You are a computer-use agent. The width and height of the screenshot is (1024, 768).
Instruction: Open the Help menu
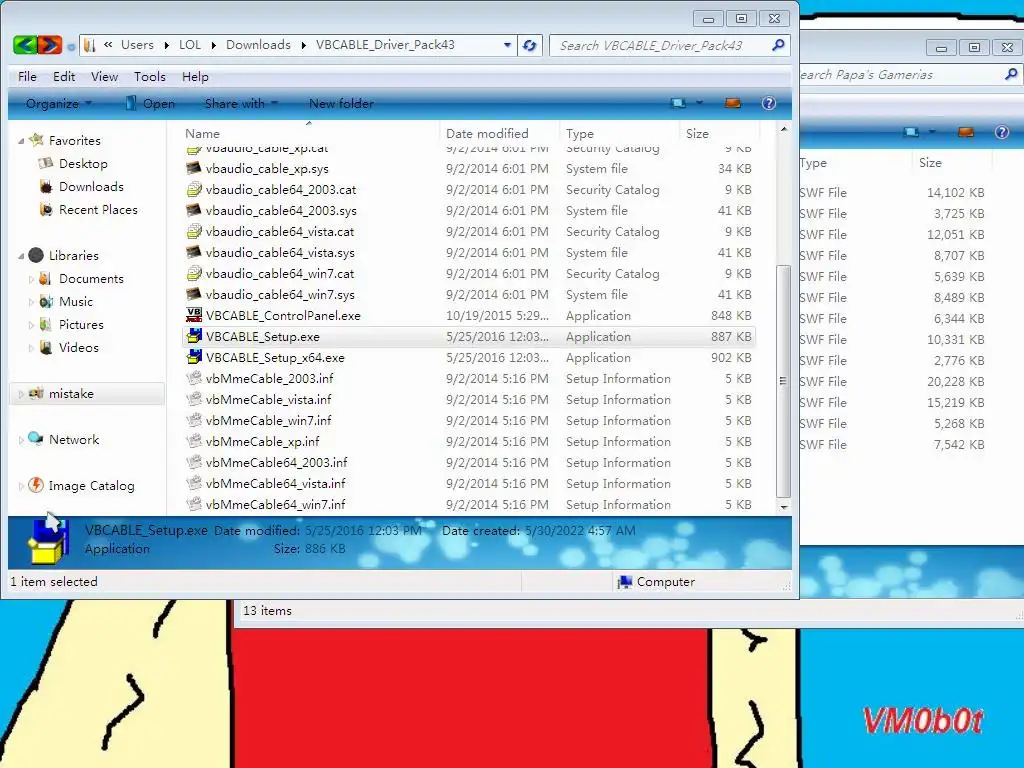coord(195,76)
